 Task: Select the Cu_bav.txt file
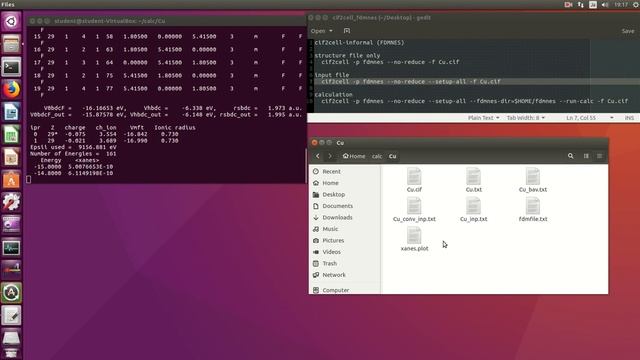pyautogui.click(x=533, y=180)
